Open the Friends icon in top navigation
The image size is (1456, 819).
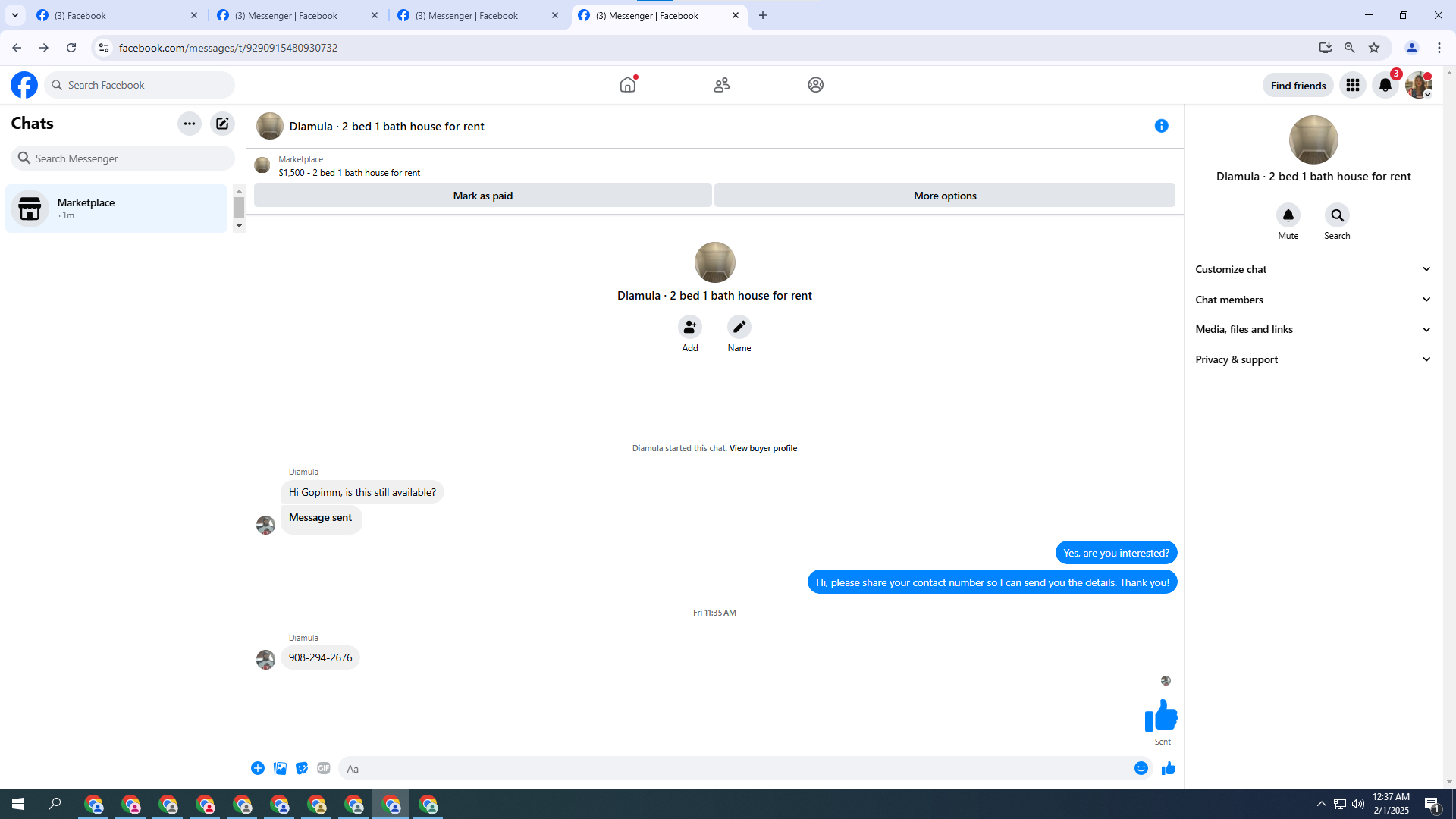(722, 85)
